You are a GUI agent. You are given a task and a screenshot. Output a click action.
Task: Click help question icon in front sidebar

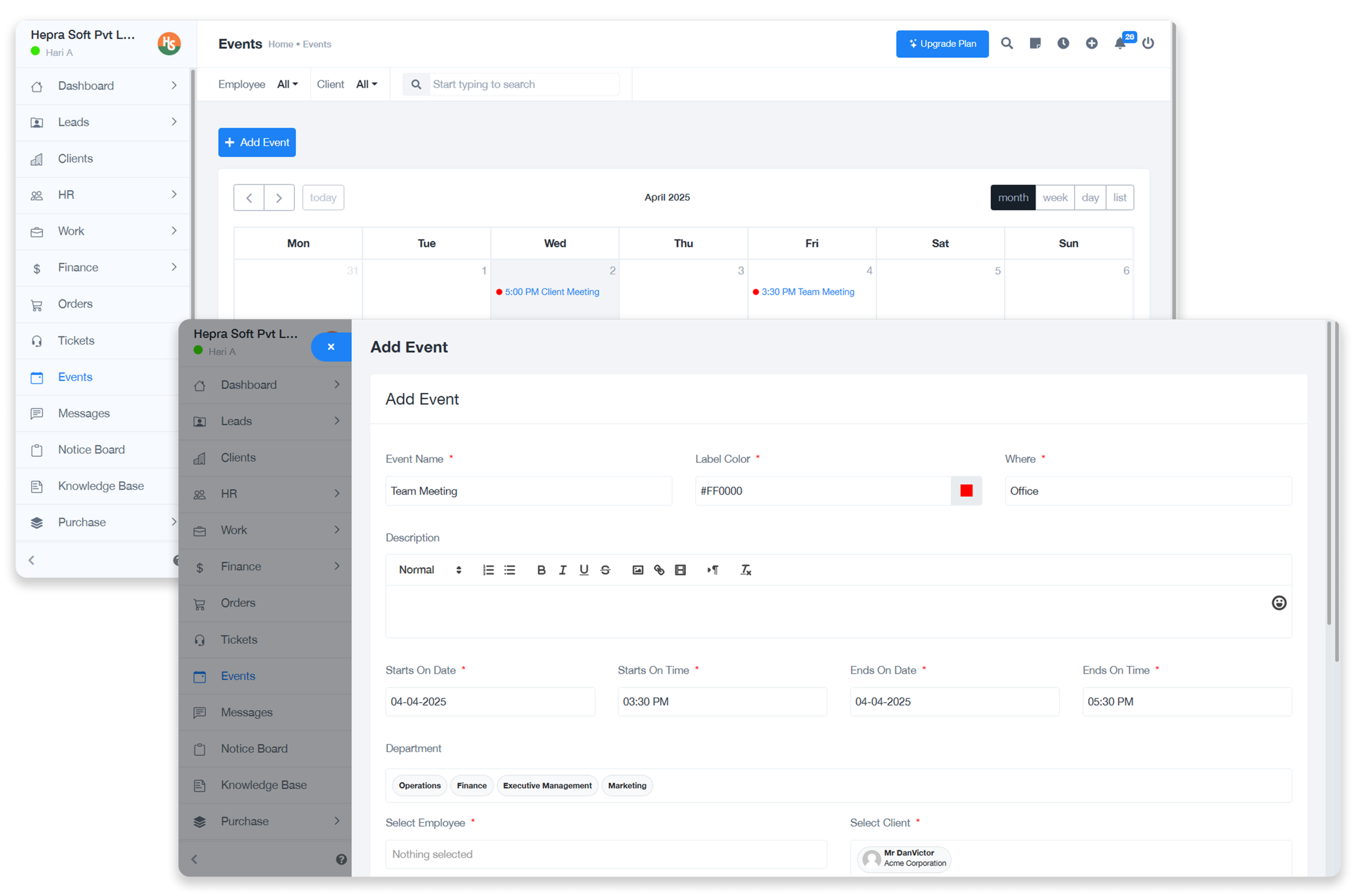coord(341,860)
